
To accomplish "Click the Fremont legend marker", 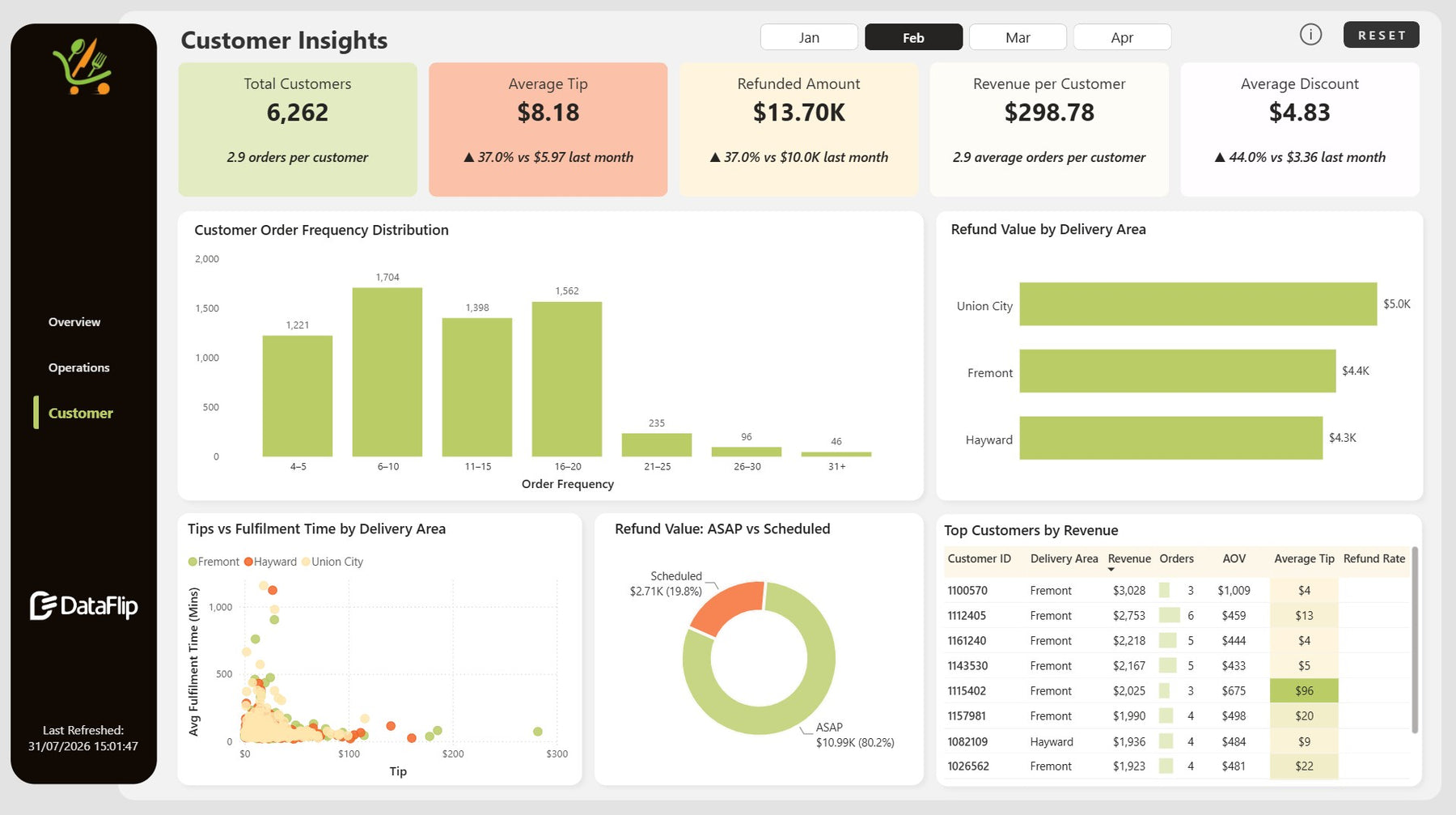I will pos(193,562).
